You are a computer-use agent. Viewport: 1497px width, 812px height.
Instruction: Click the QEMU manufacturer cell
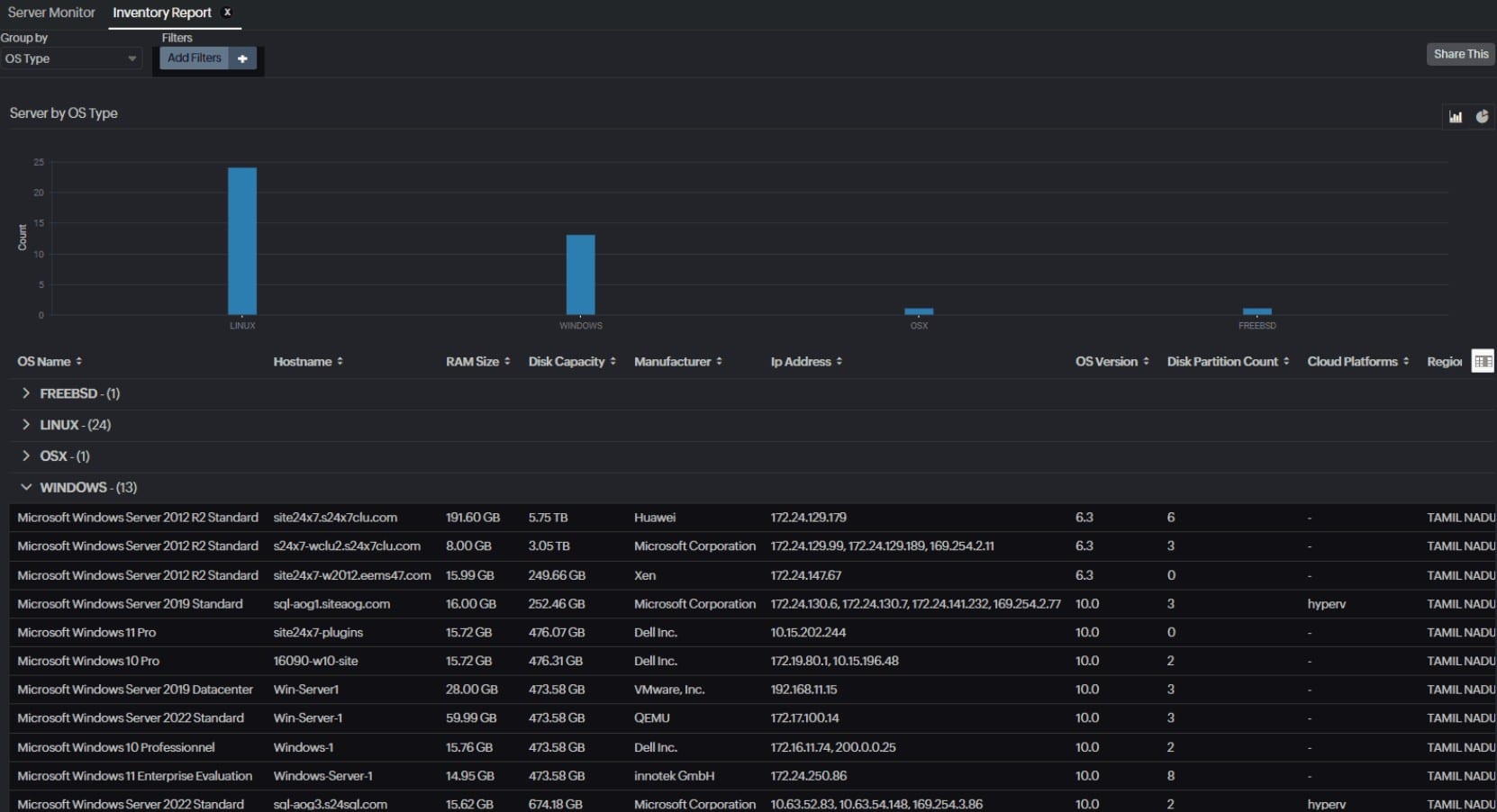pyautogui.click(x=652, y=718)
